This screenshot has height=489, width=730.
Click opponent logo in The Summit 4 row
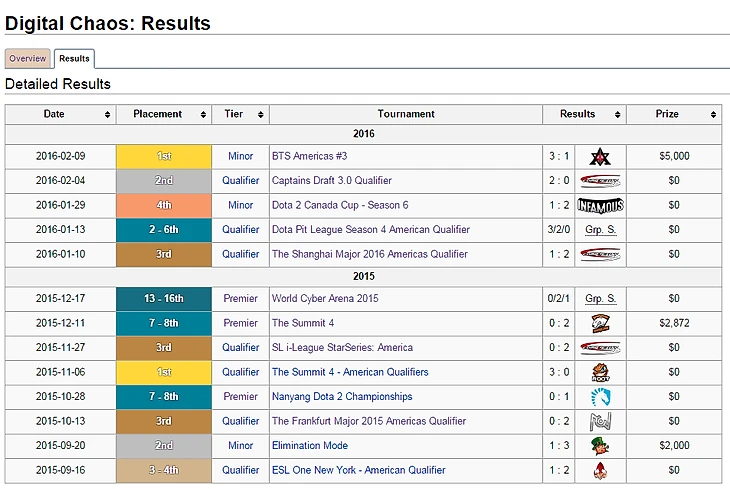tap(600, 323)
